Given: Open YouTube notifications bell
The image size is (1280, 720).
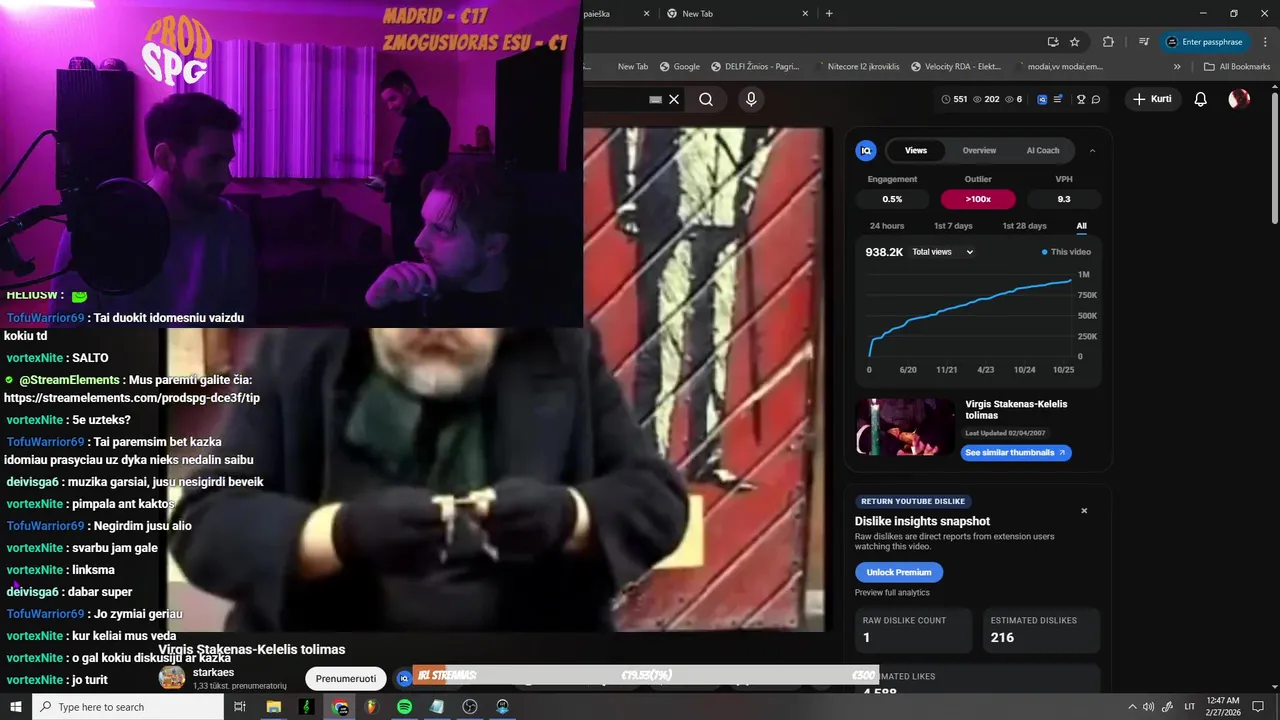Looking at the screenshot, I should pyautogui.click(x=1201, y=99).
